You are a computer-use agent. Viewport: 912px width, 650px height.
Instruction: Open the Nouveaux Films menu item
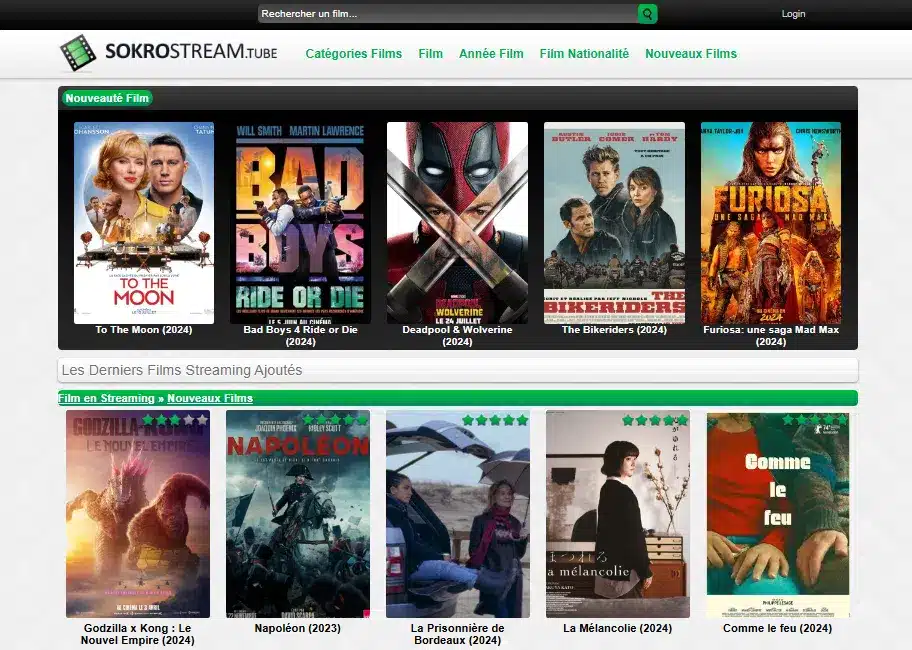691,53
